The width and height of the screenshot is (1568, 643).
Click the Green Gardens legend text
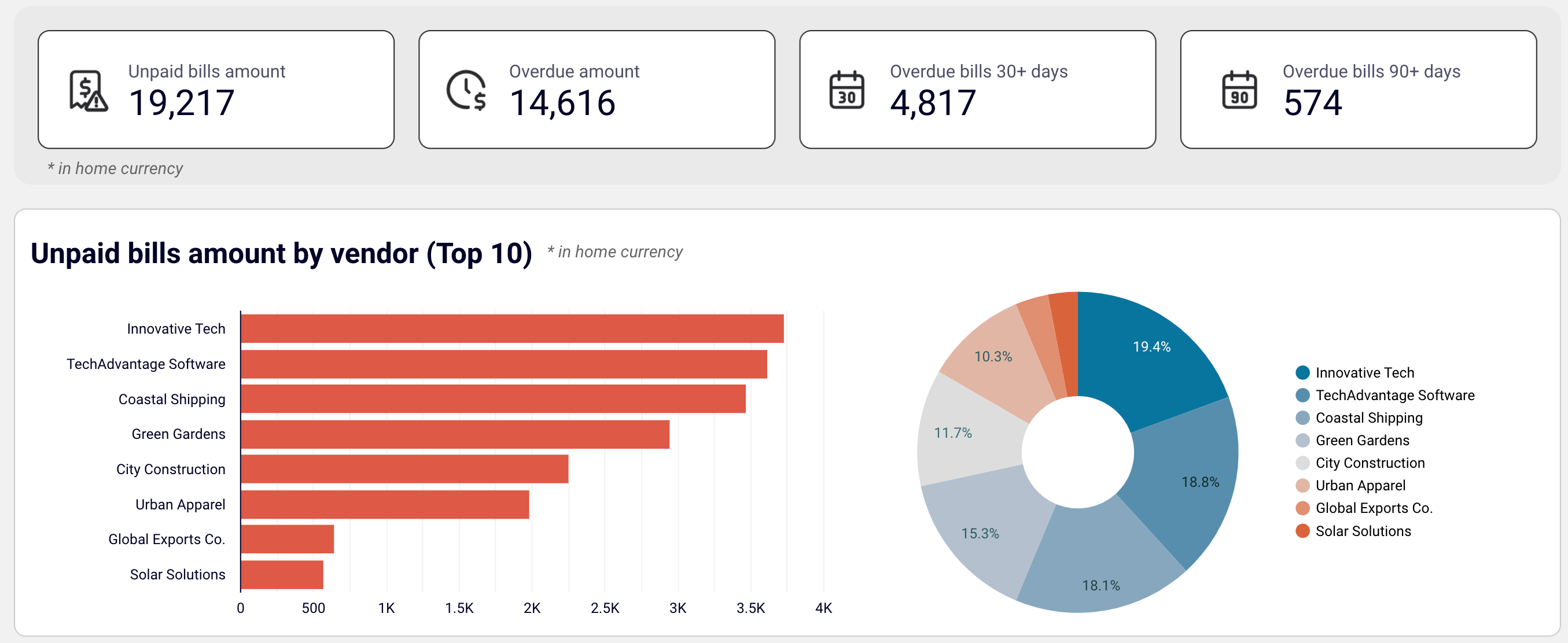[x=1362, y=440]
